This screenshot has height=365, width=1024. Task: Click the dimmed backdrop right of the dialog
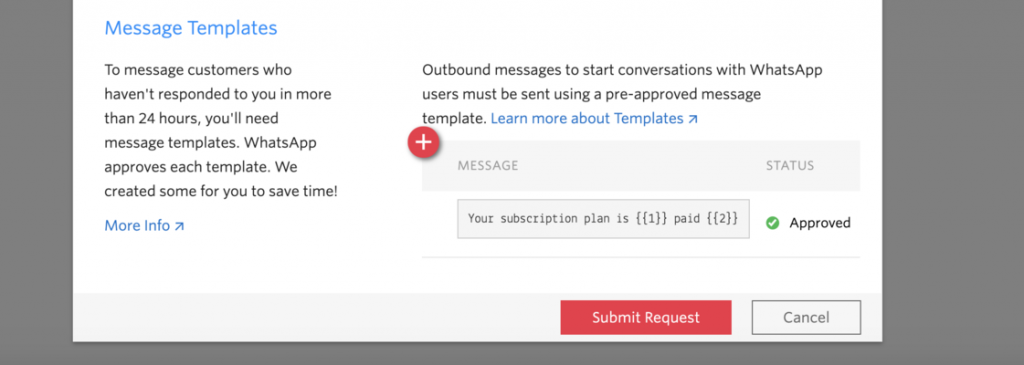pos(953,183)
